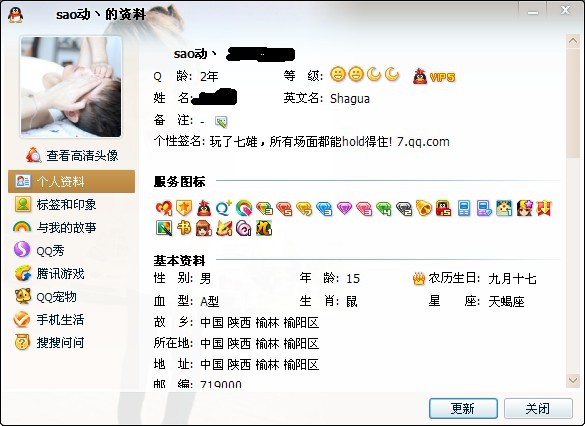Click the blue Q+ service icon
The height and width of the screenshot is (426, 585).
click(223, 208)
